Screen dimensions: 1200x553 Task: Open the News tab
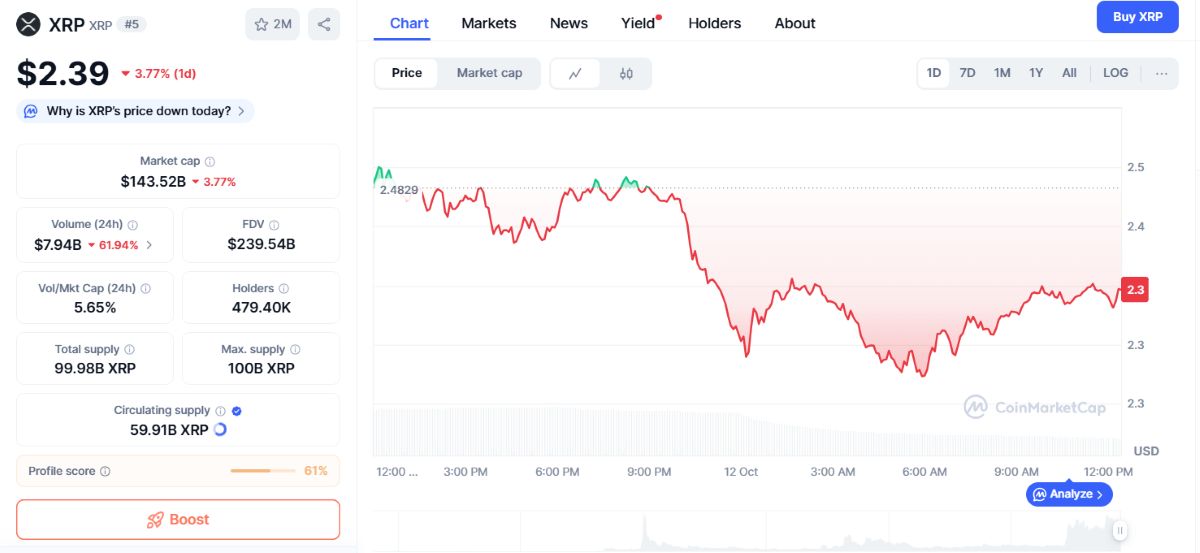pyautogui.click(x=569, y=23)
